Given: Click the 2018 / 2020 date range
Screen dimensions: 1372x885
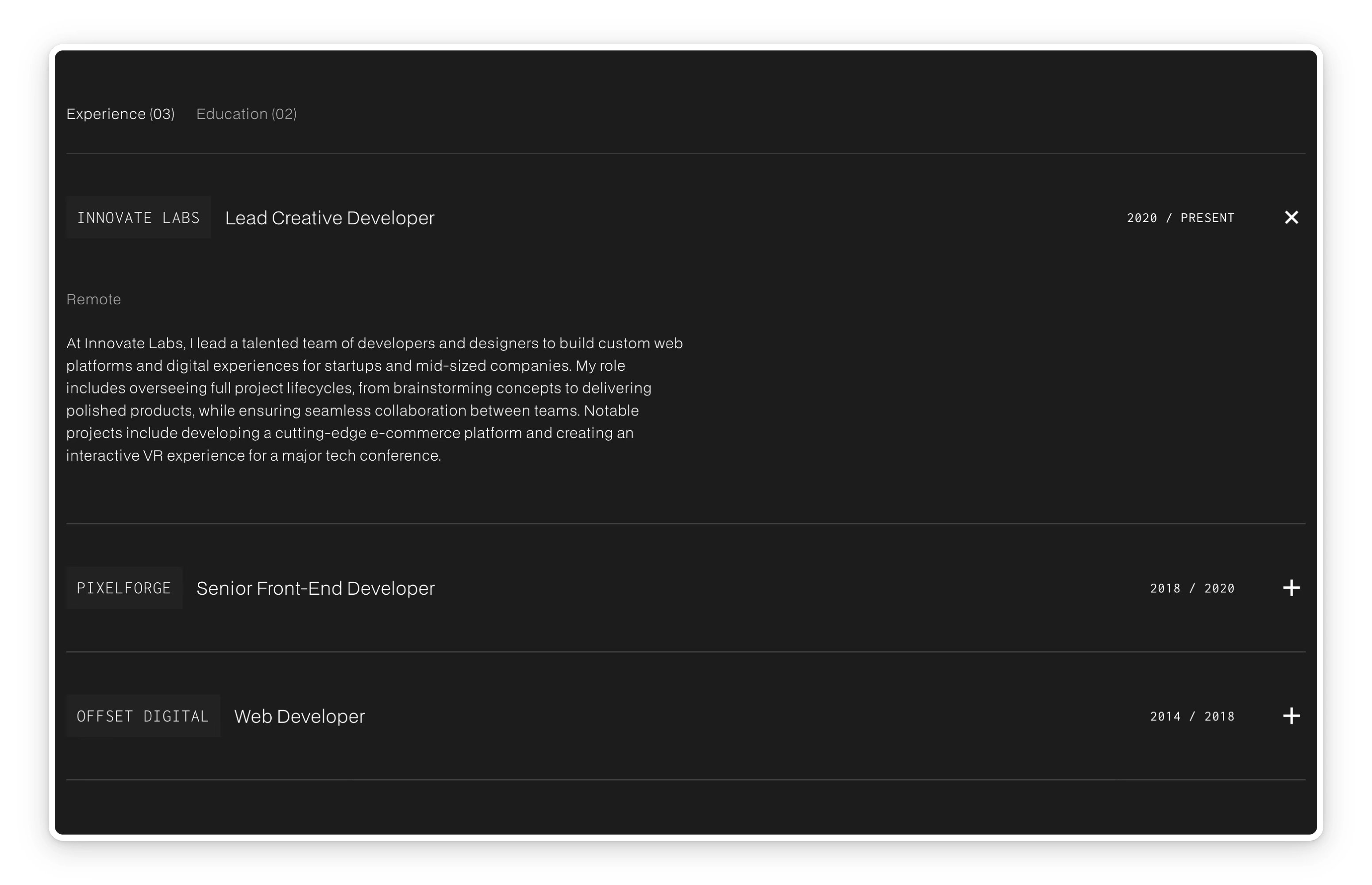Looking at the screenshot, I should click(1191, 588).
